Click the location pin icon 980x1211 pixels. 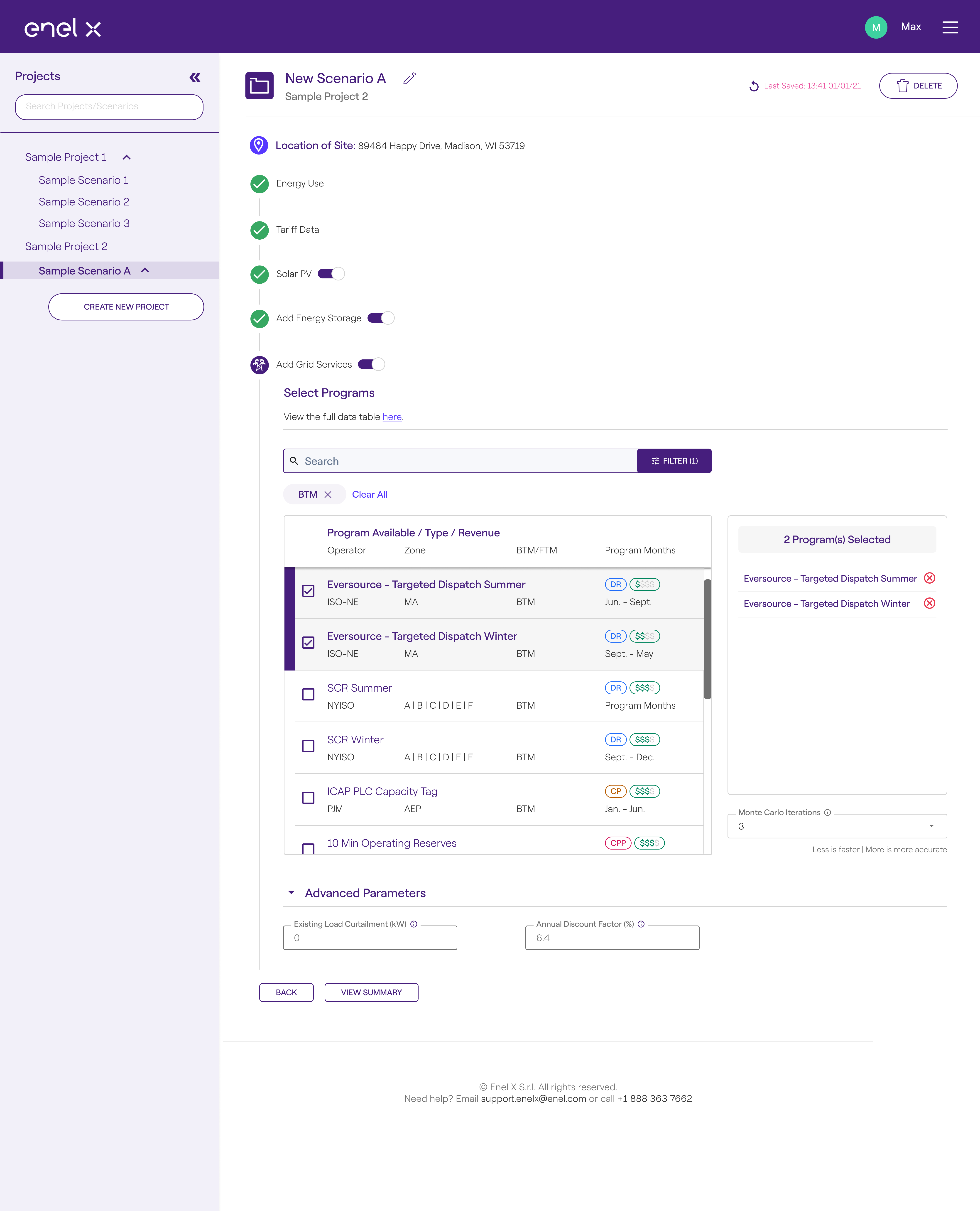(x=259, y=145)
